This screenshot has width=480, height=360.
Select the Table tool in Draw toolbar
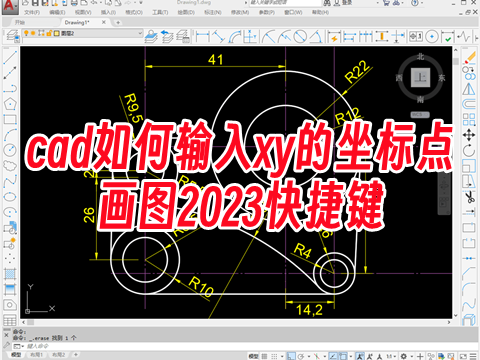click(x=10, y=320)
